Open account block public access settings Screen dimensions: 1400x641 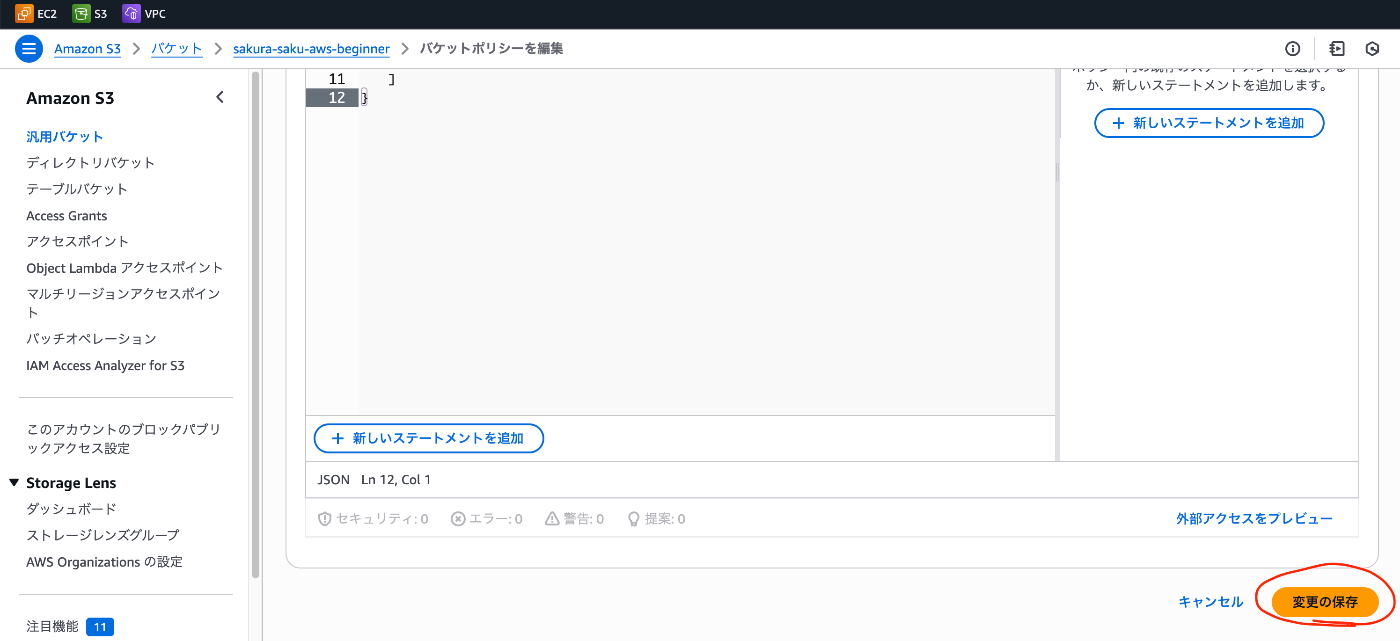click(123, 438)
